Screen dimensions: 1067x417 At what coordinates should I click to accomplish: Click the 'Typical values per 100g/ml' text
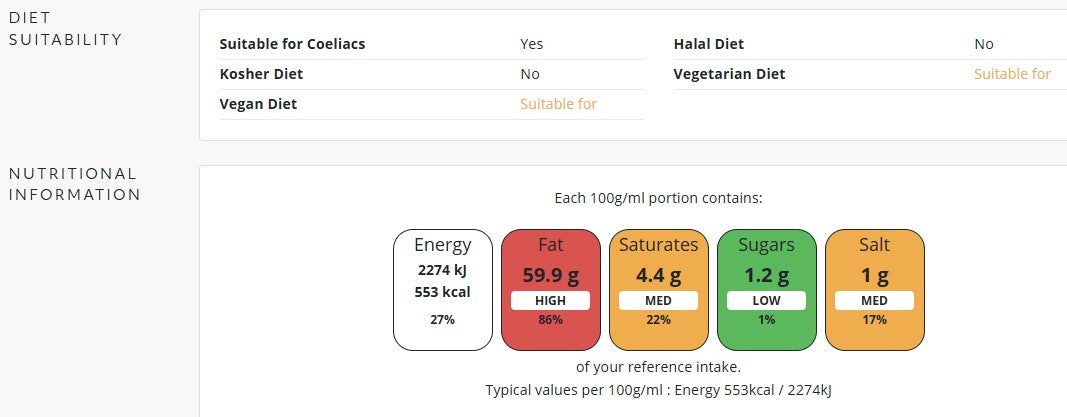pos(658,390)
